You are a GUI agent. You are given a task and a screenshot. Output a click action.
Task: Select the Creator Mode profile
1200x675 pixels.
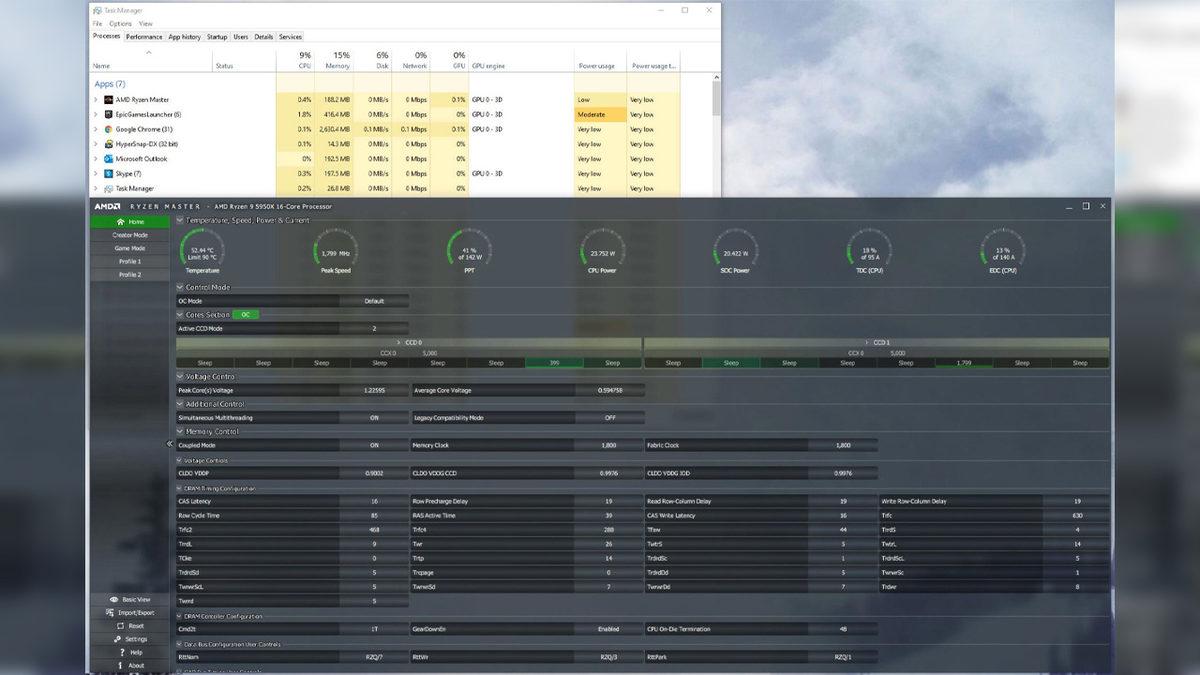[x=130, y=235]
